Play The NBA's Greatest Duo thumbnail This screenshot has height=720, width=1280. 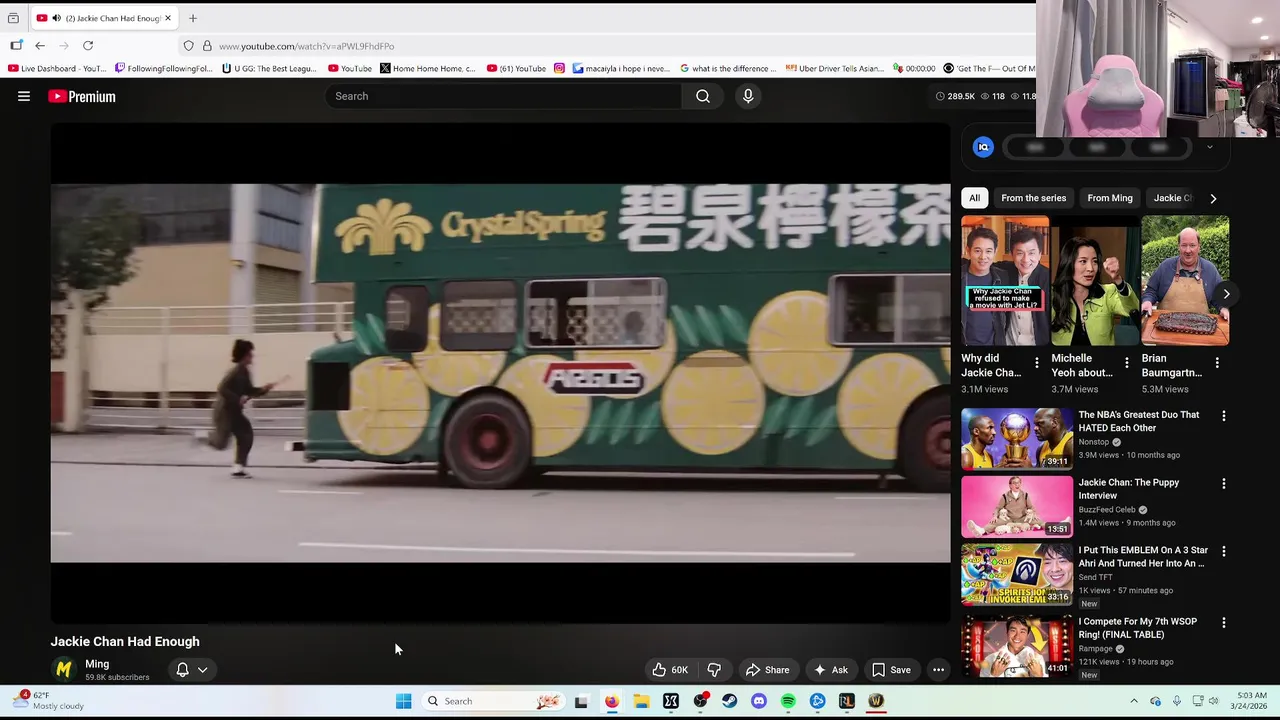pyautogui.click(x=1017, y=439)
